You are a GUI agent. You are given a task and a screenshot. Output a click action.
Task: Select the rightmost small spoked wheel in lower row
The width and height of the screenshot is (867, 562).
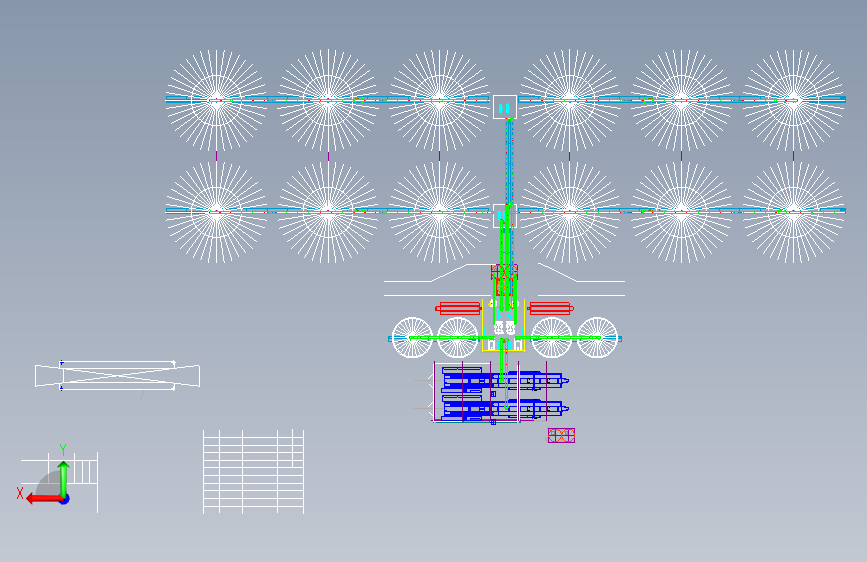597,337
